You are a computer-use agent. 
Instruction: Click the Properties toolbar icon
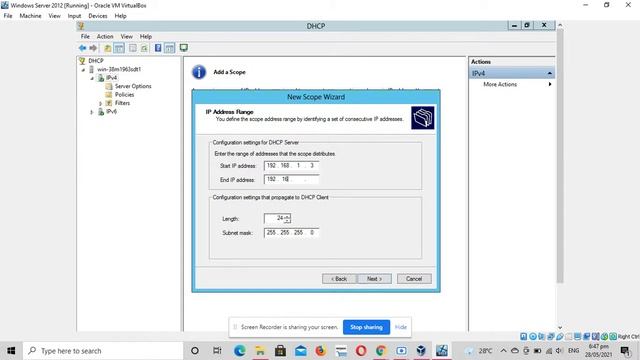tap(133, 48)
